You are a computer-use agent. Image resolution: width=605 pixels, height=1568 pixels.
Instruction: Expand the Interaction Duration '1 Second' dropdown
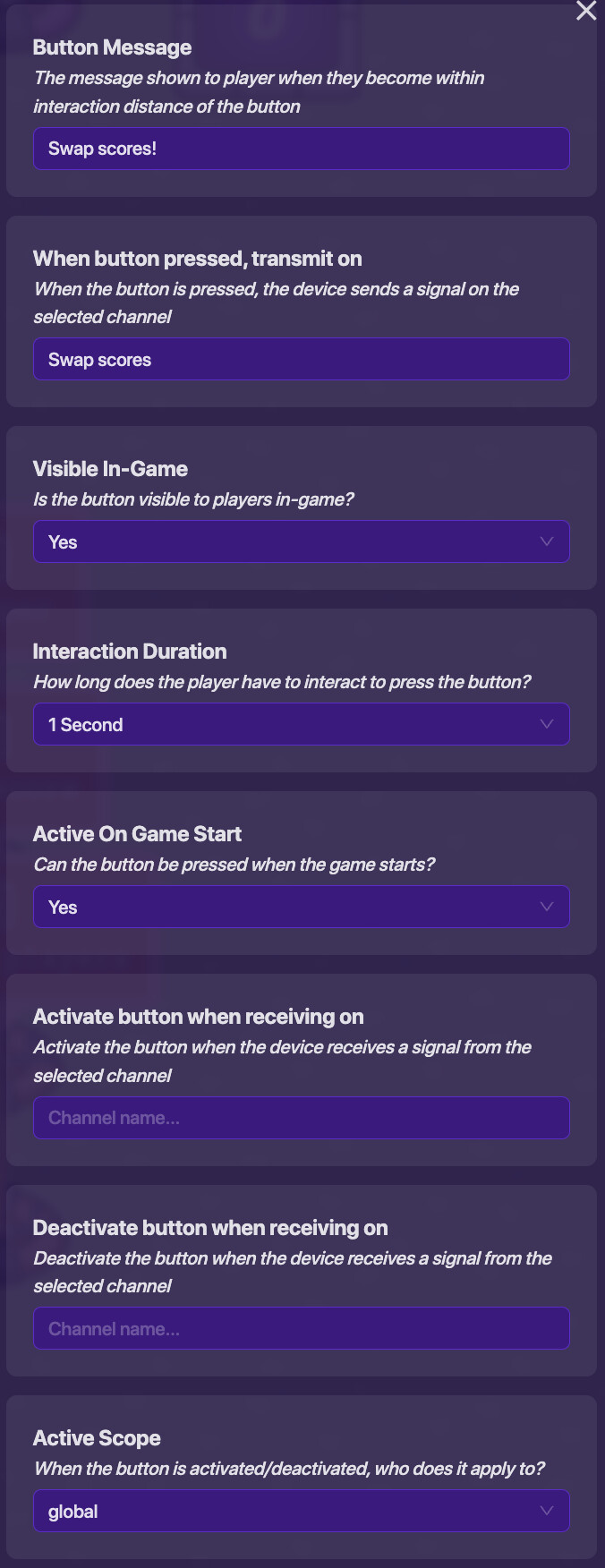click(x=301, y=725)
